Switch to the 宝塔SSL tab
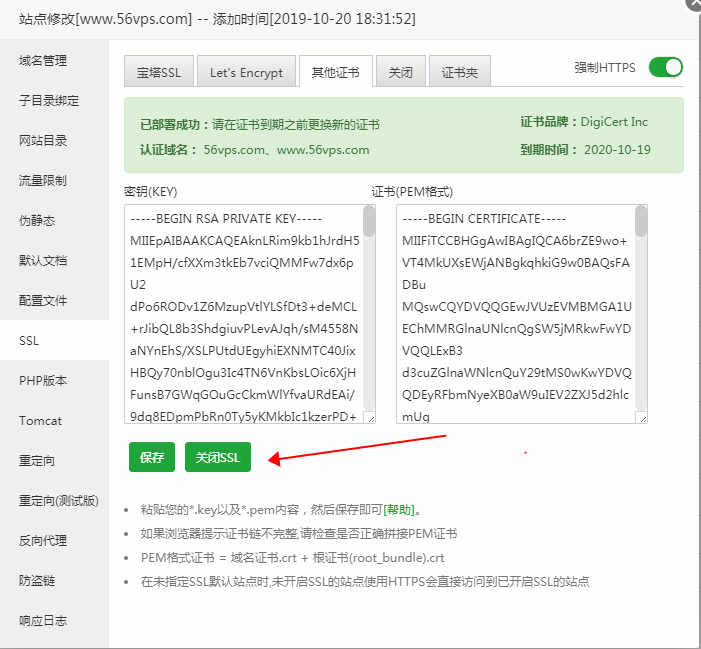The image size is (701, 649). (158, 72)
